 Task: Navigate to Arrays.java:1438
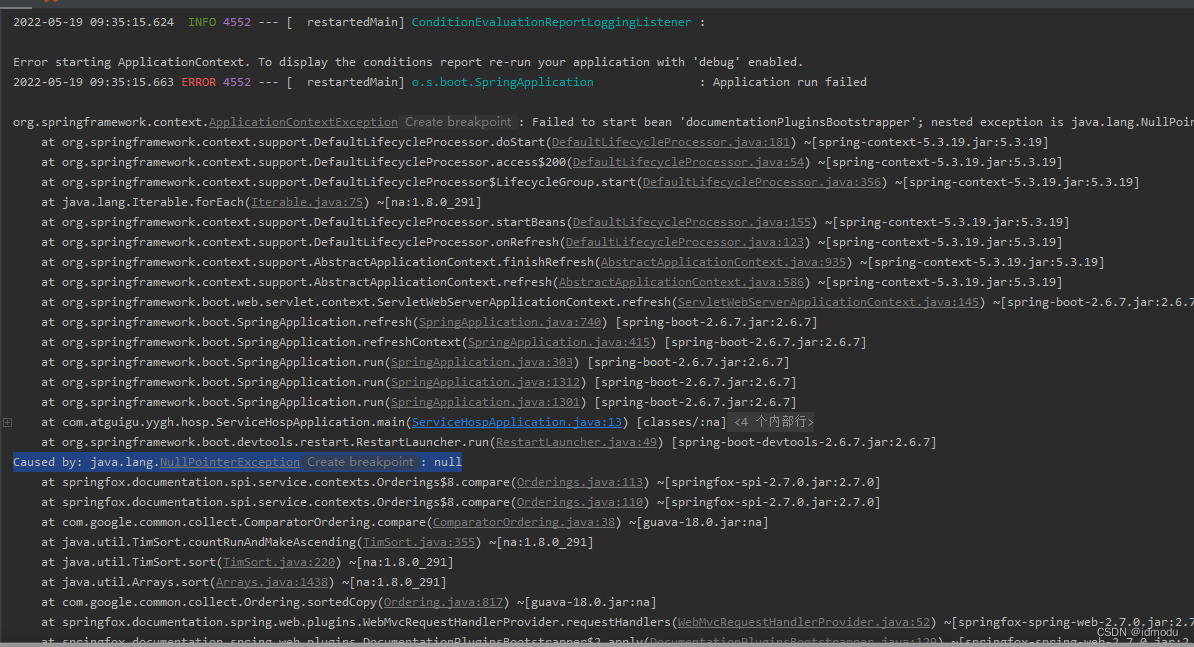pyautogui.click(x=271, y=582)
